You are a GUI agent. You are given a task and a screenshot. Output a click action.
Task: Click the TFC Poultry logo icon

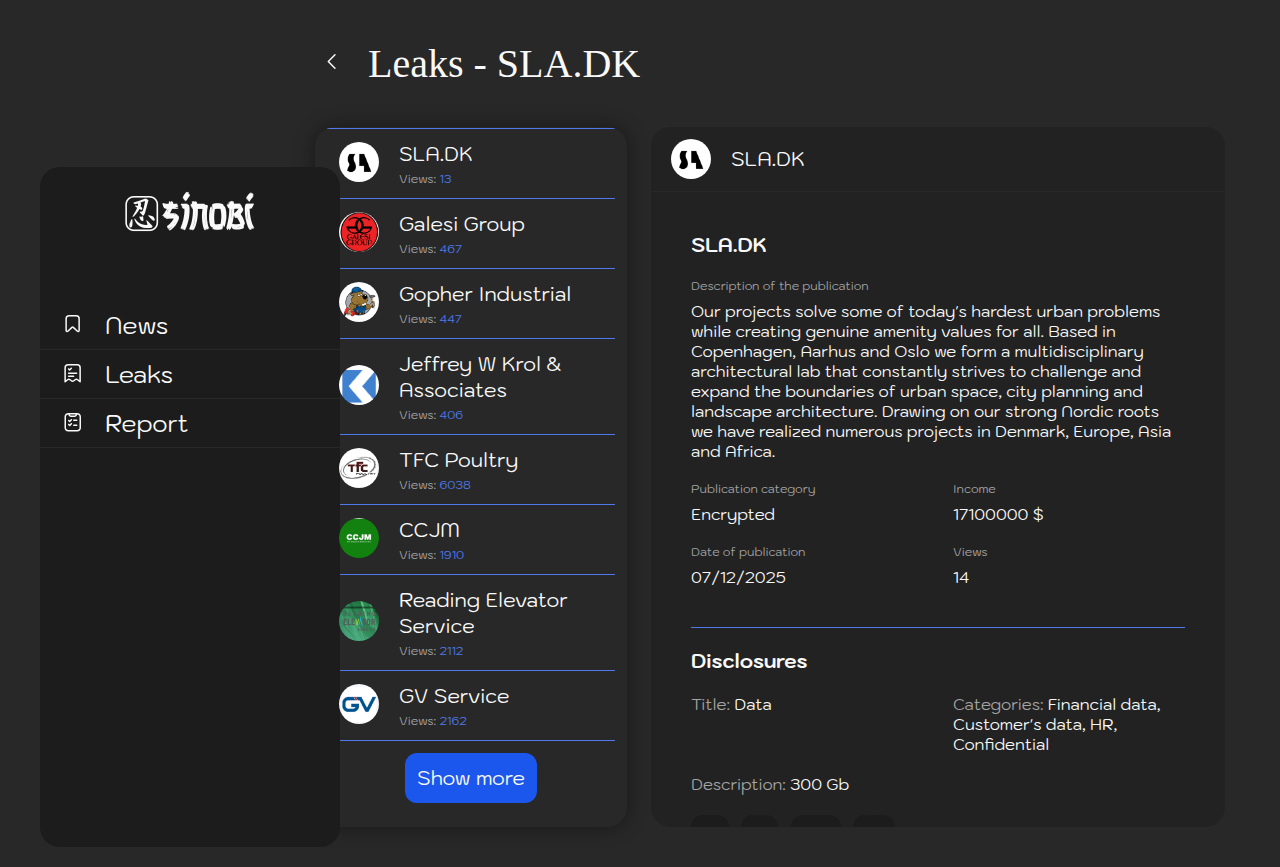359,468
